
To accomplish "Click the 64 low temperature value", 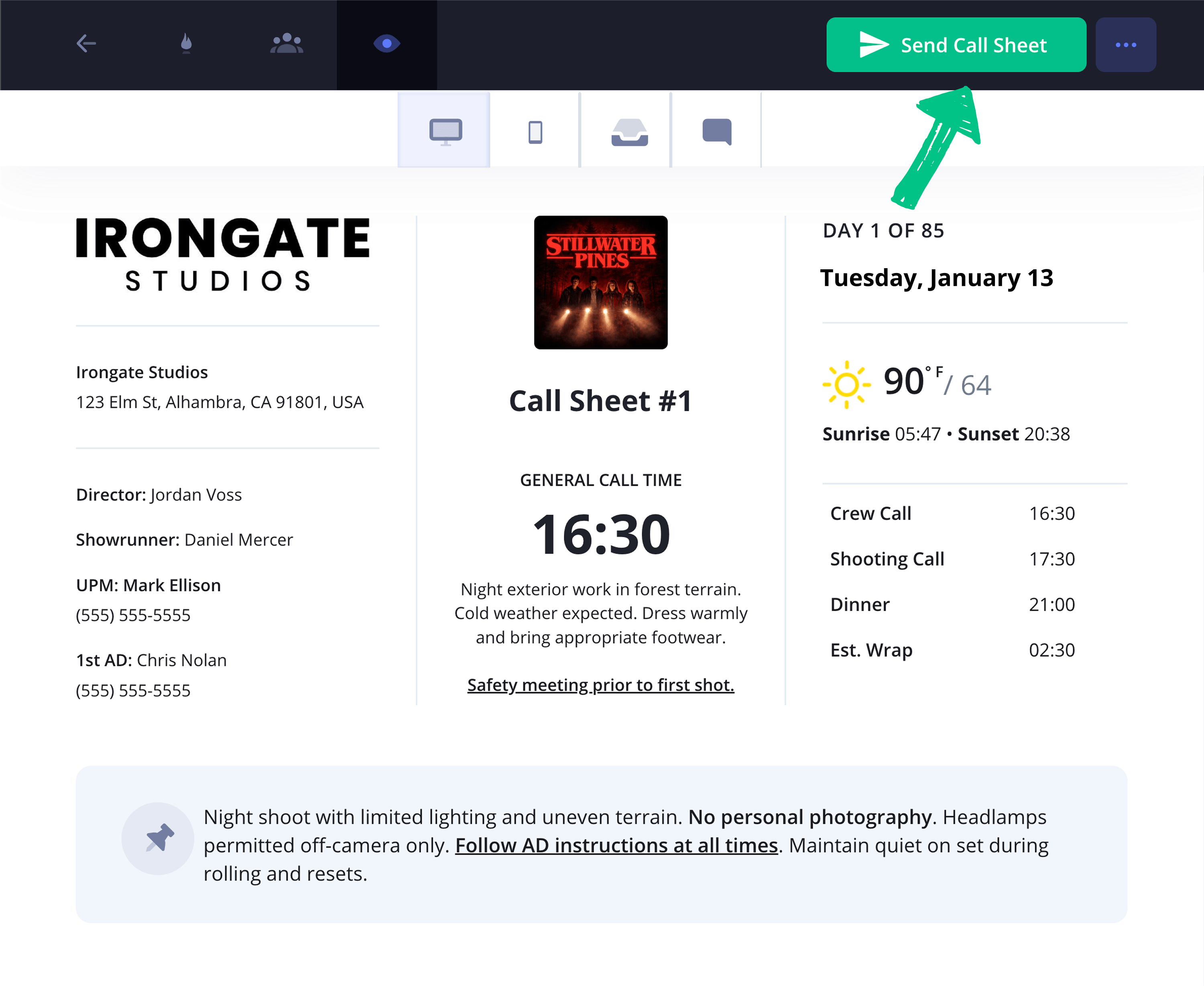I will (x=976, y=385).
